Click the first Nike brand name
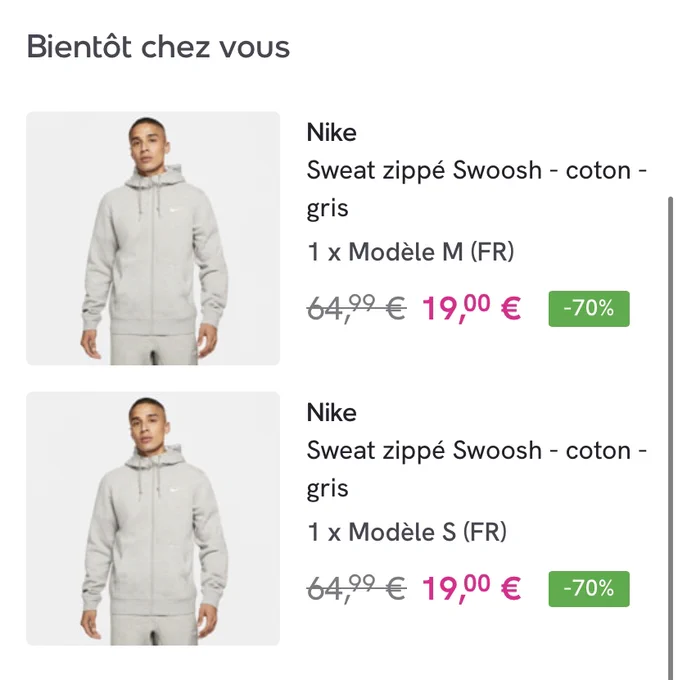The width and height of the screenshot is (678, 680). pyautogui.click(x=331, y=132)
